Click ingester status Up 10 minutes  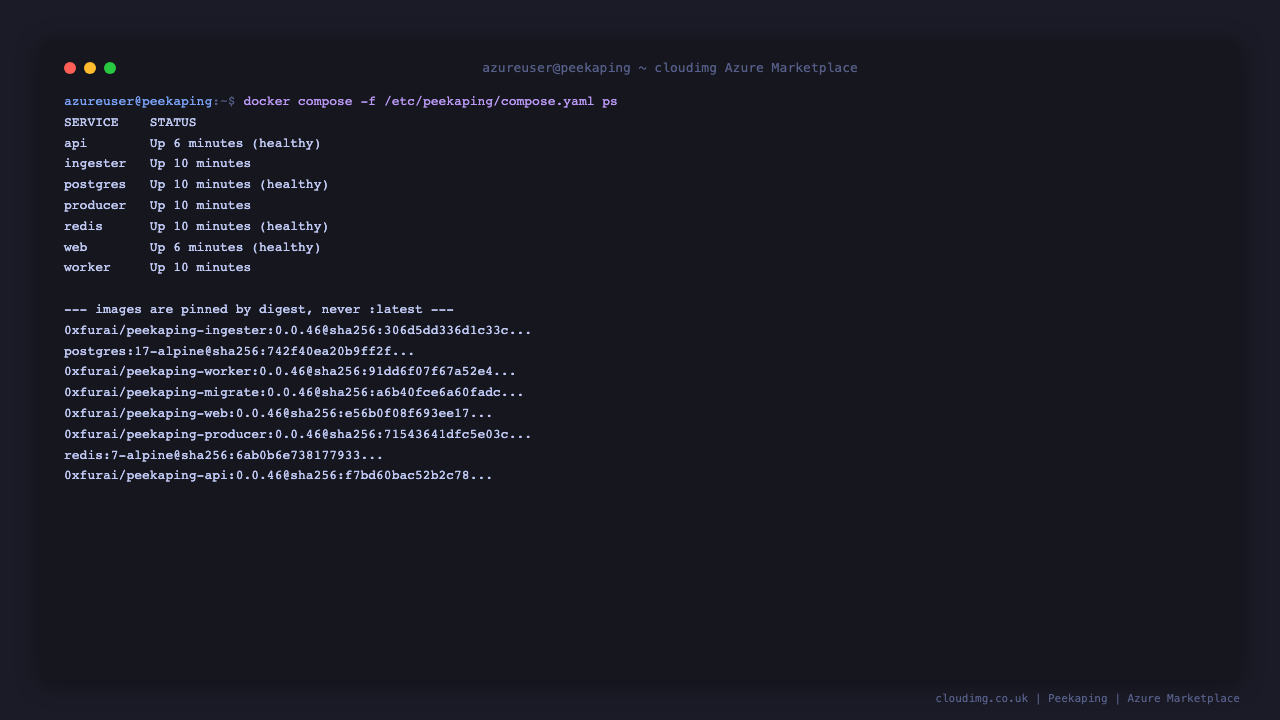click(x=200, y=164)
